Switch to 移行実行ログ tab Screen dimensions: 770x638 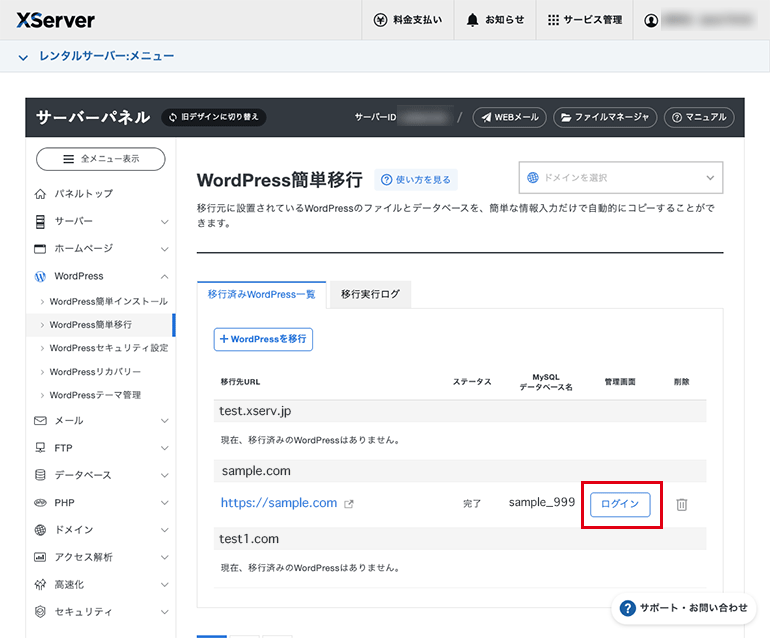coord(370,294)
